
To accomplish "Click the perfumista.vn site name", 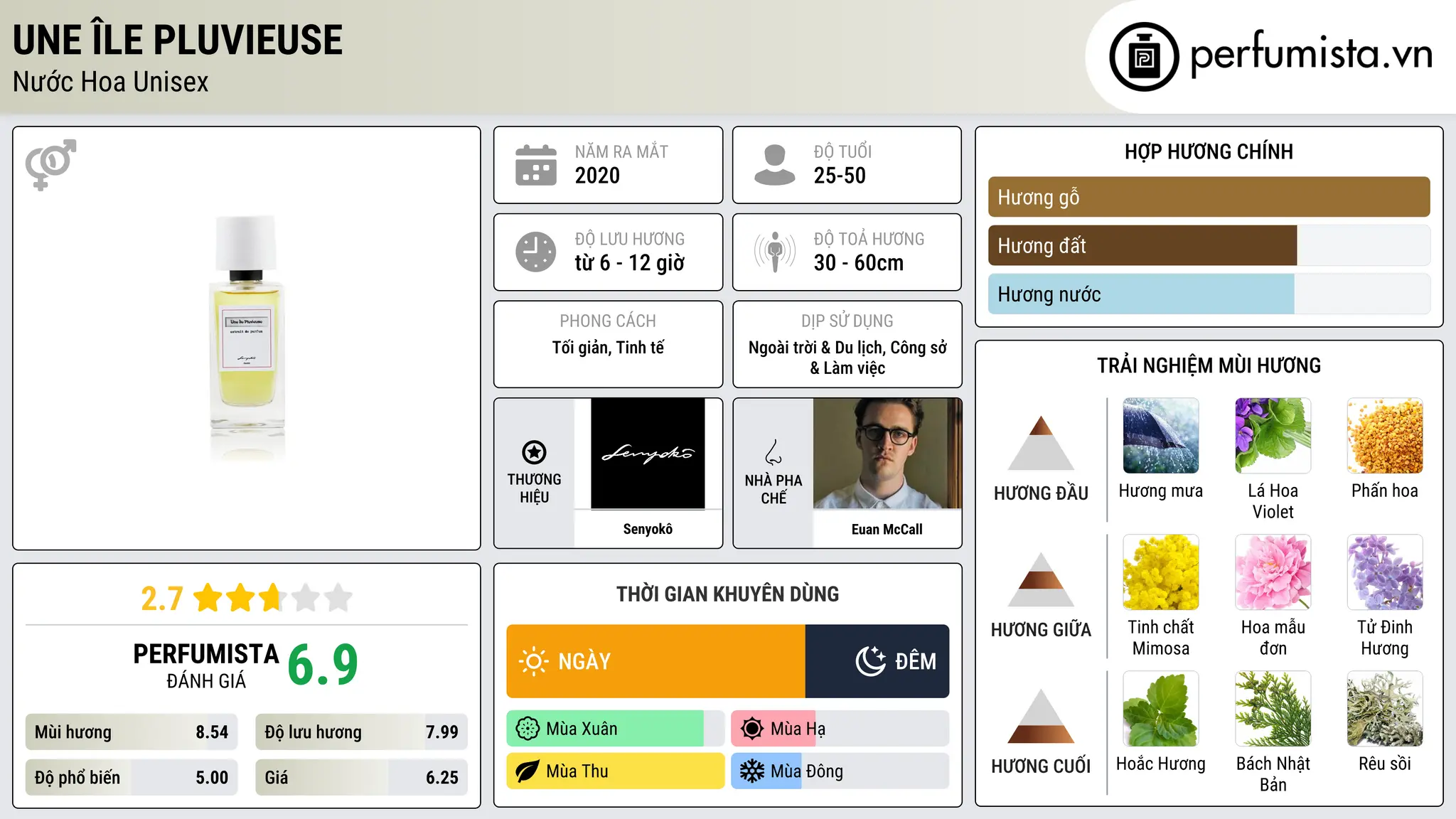I will [x=1311, y=55].
